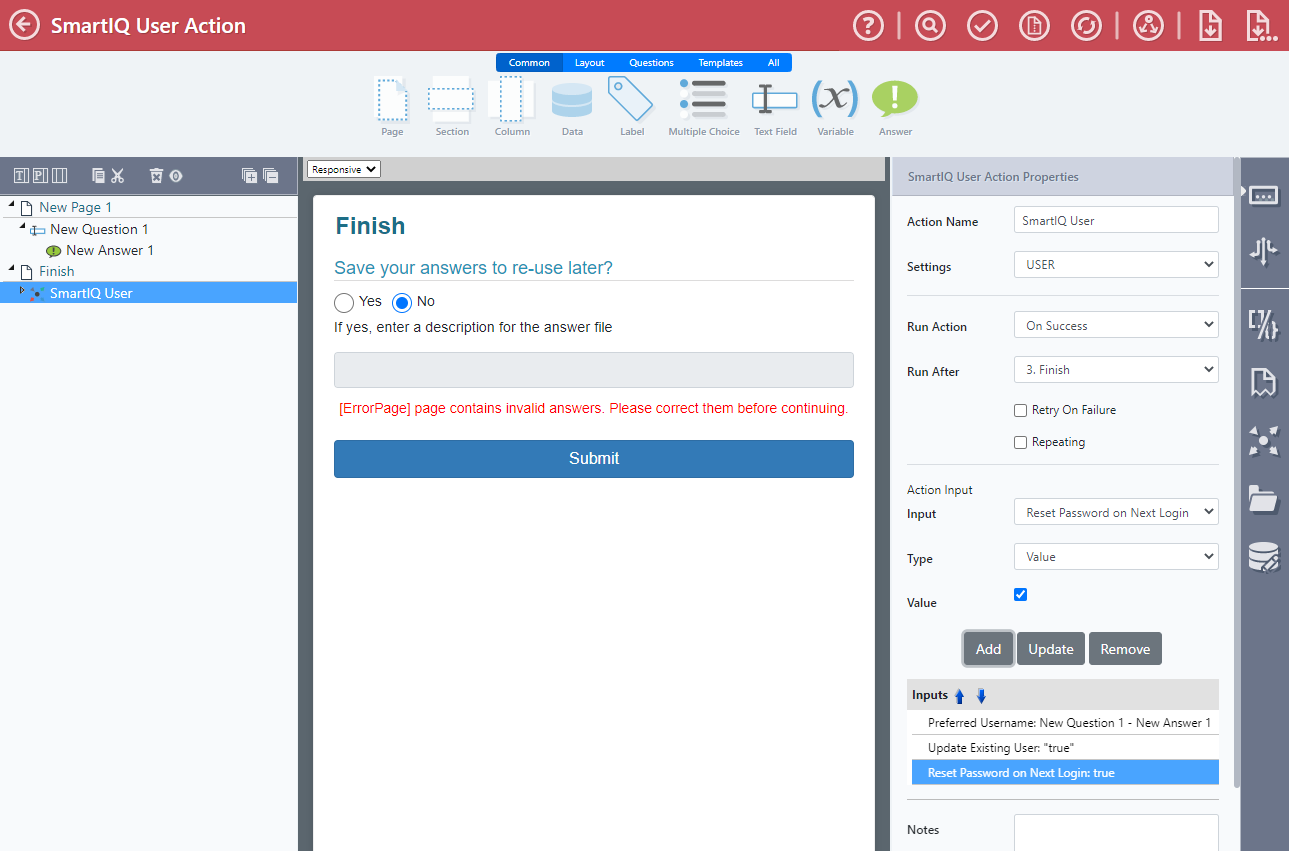
Task: Move input down with blue down arrow
Action: point(981,696)
